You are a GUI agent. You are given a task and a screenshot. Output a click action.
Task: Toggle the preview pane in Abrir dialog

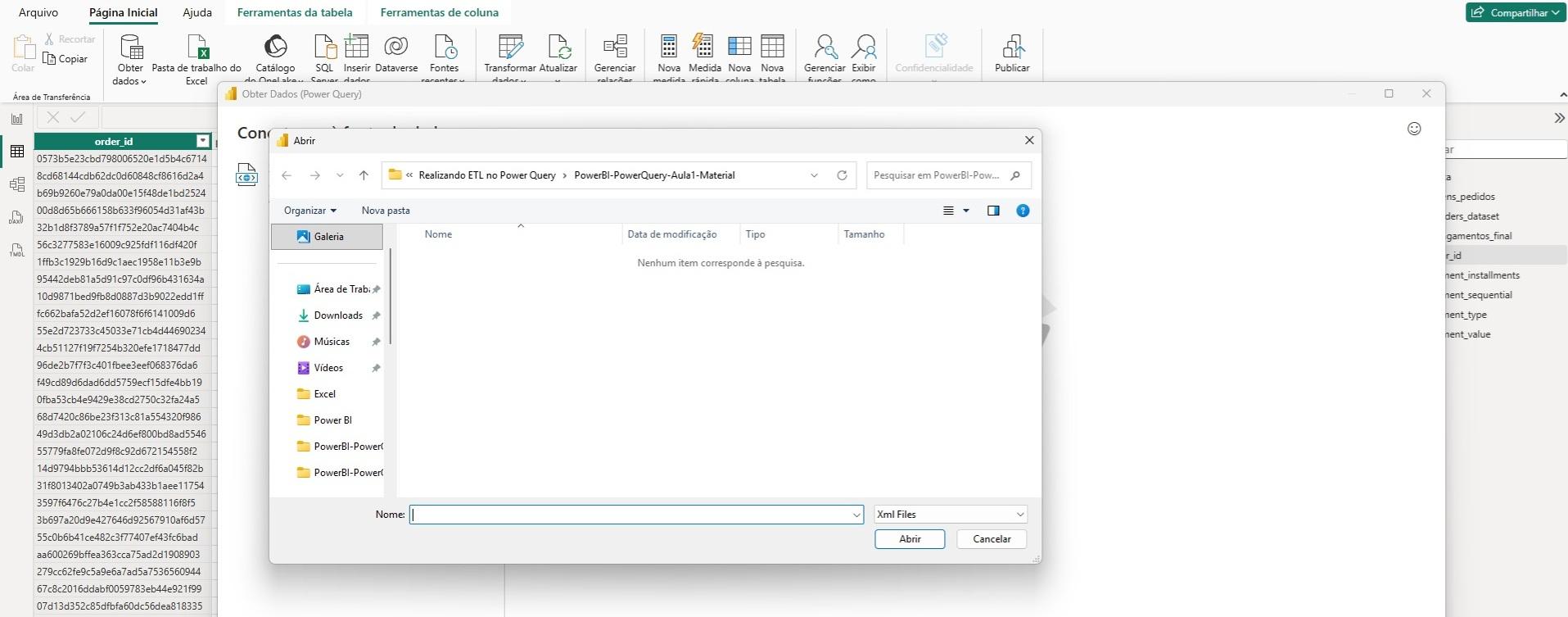pos(993,211)
